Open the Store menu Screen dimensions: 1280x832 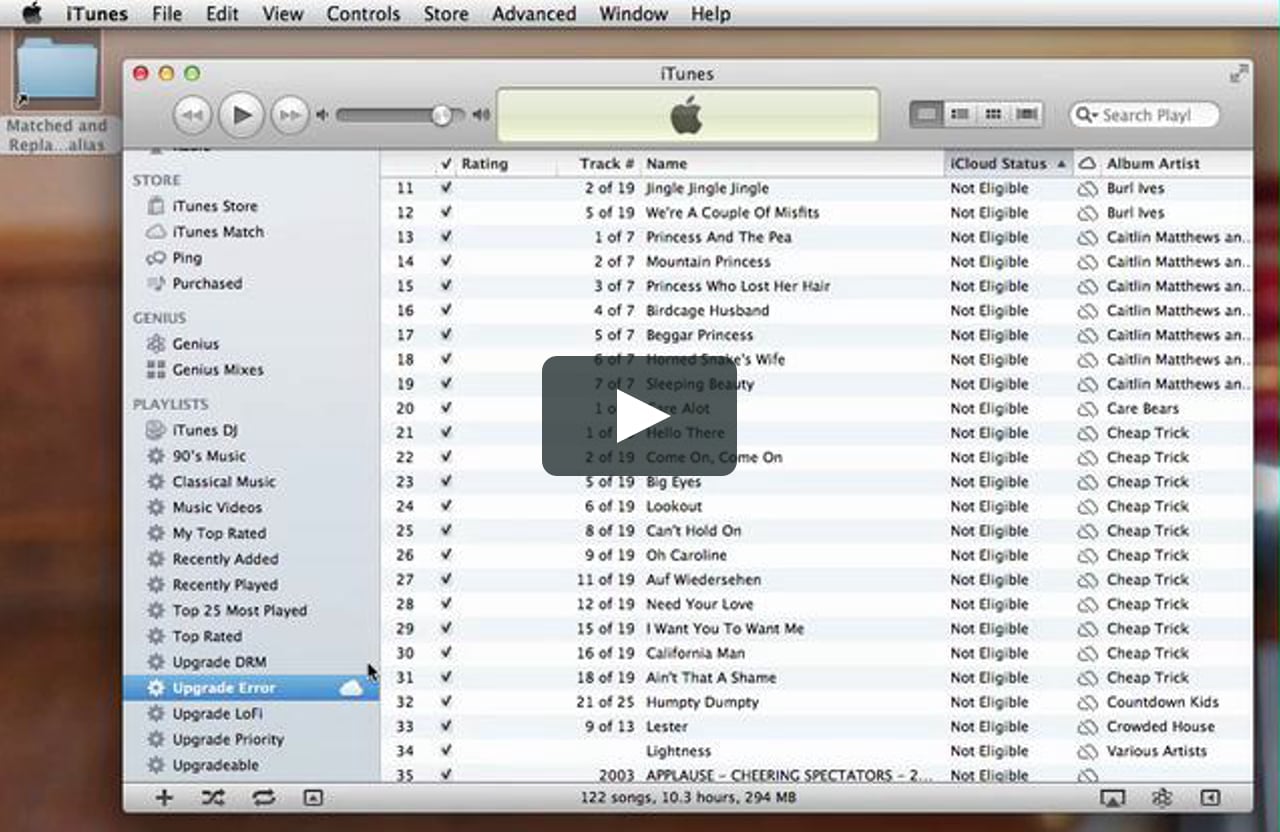446,14
